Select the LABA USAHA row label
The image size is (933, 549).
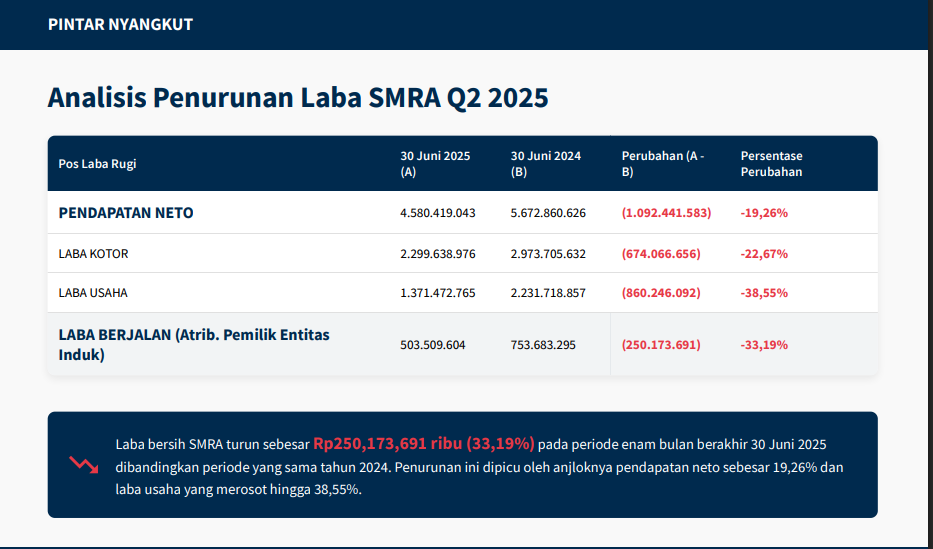[x=93, y=293]
